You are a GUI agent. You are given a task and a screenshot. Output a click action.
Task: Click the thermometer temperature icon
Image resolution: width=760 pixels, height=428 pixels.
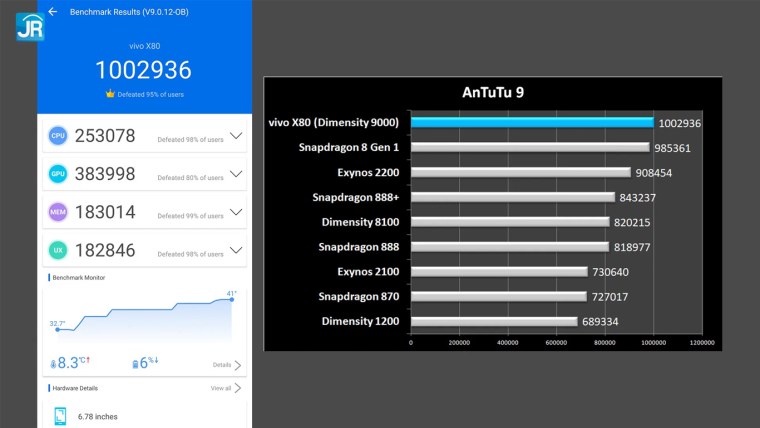click(x=53, y=364)
